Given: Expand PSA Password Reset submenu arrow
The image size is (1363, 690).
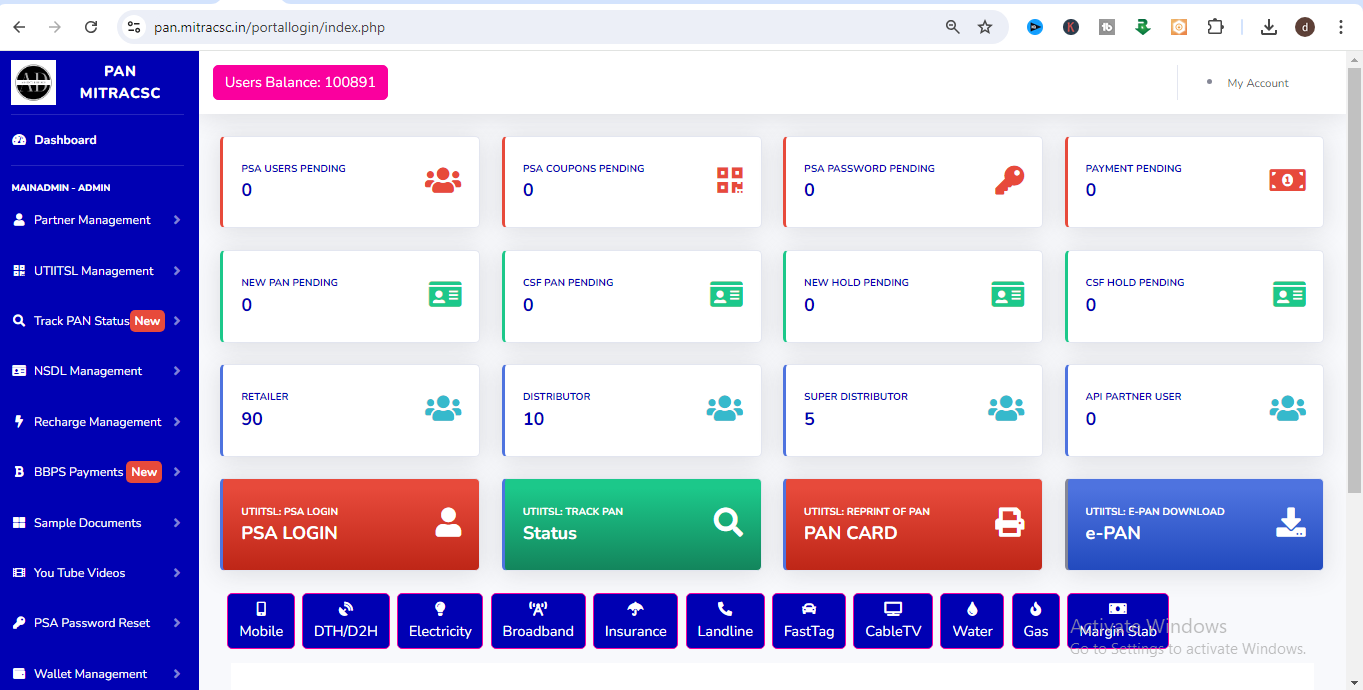Looking at the screenshot, I should tap(177, 623).
